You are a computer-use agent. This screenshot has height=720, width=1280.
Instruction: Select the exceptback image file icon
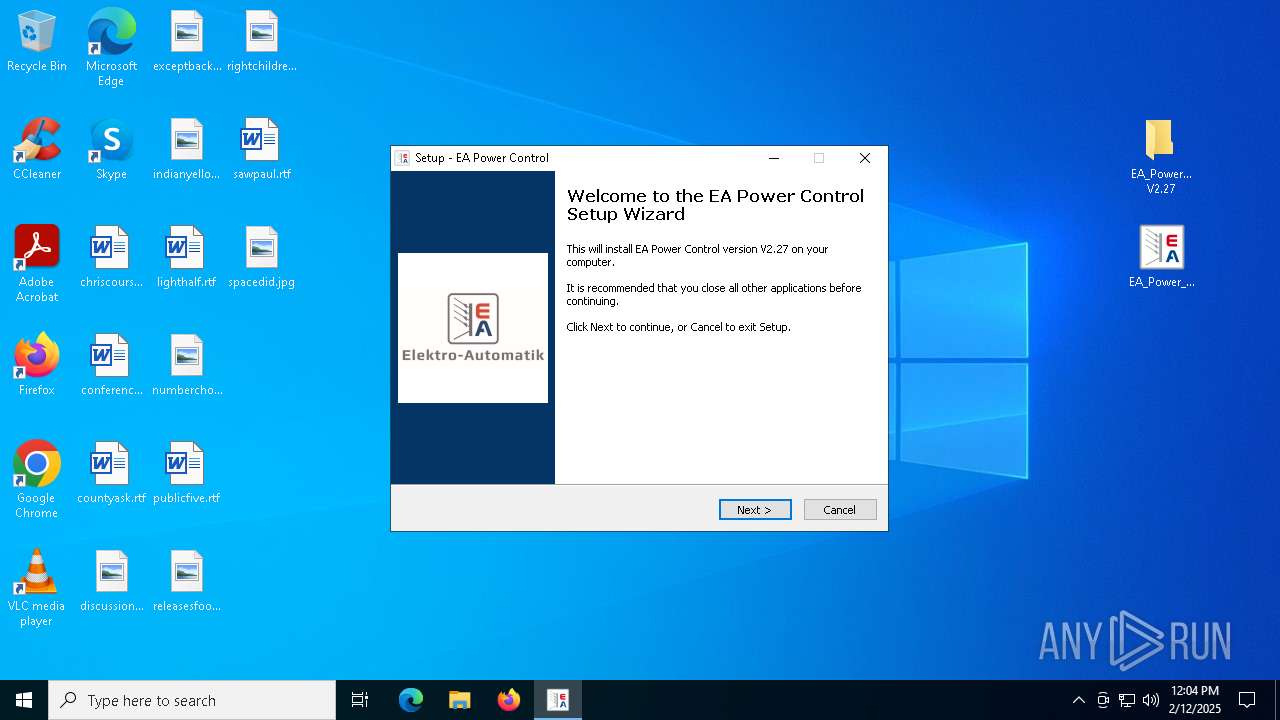click(x=187, y=42)
